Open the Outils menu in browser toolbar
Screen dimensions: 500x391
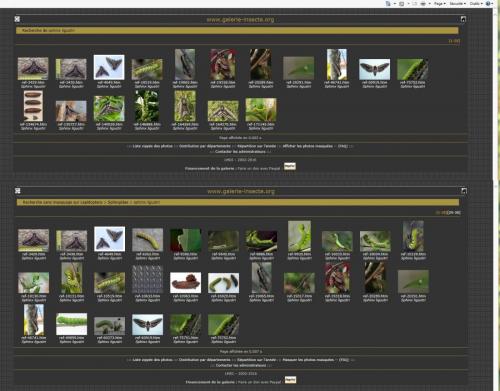(476, 4)
